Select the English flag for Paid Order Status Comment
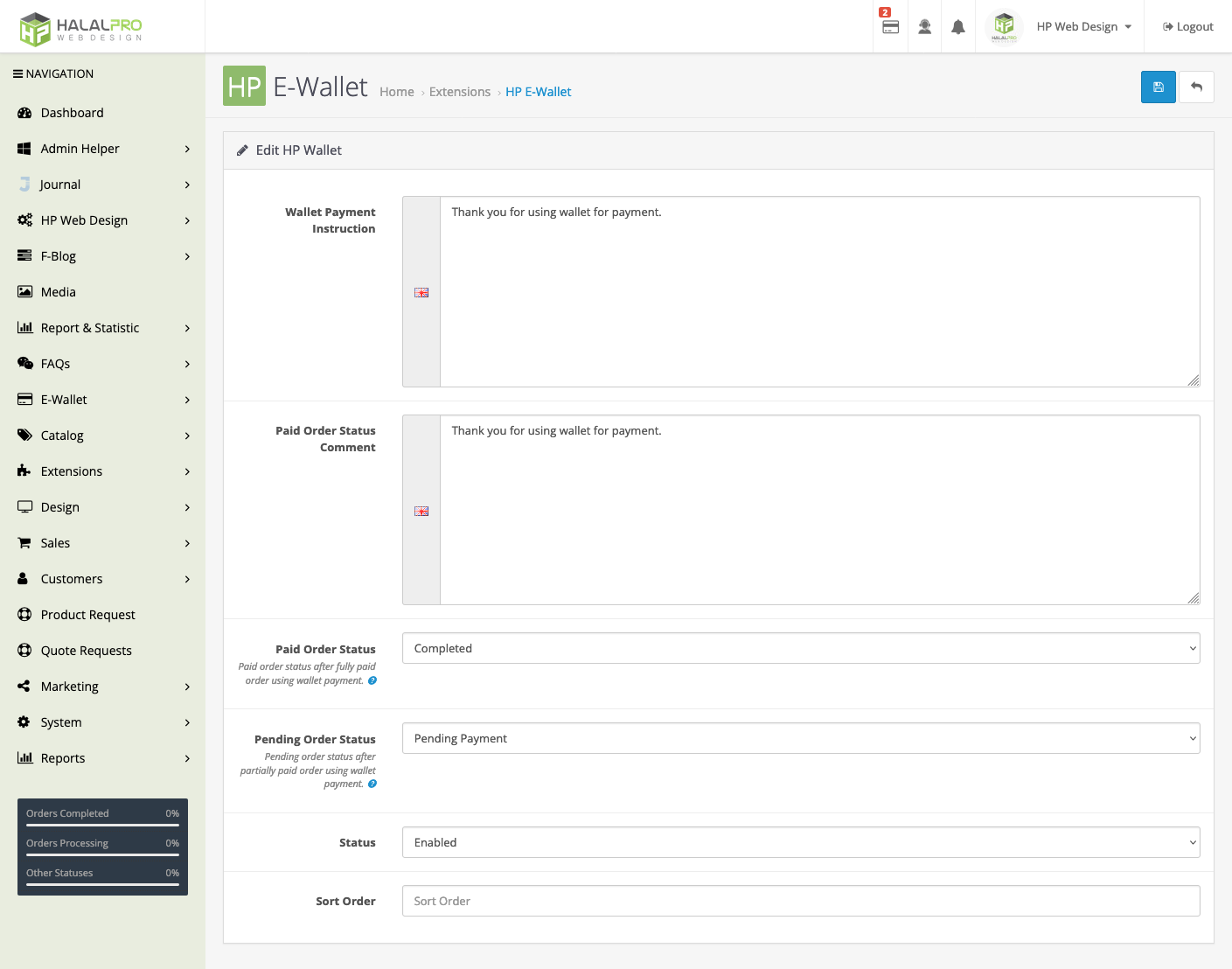This screenshot has height=969, width=1232. coord(421,511)
